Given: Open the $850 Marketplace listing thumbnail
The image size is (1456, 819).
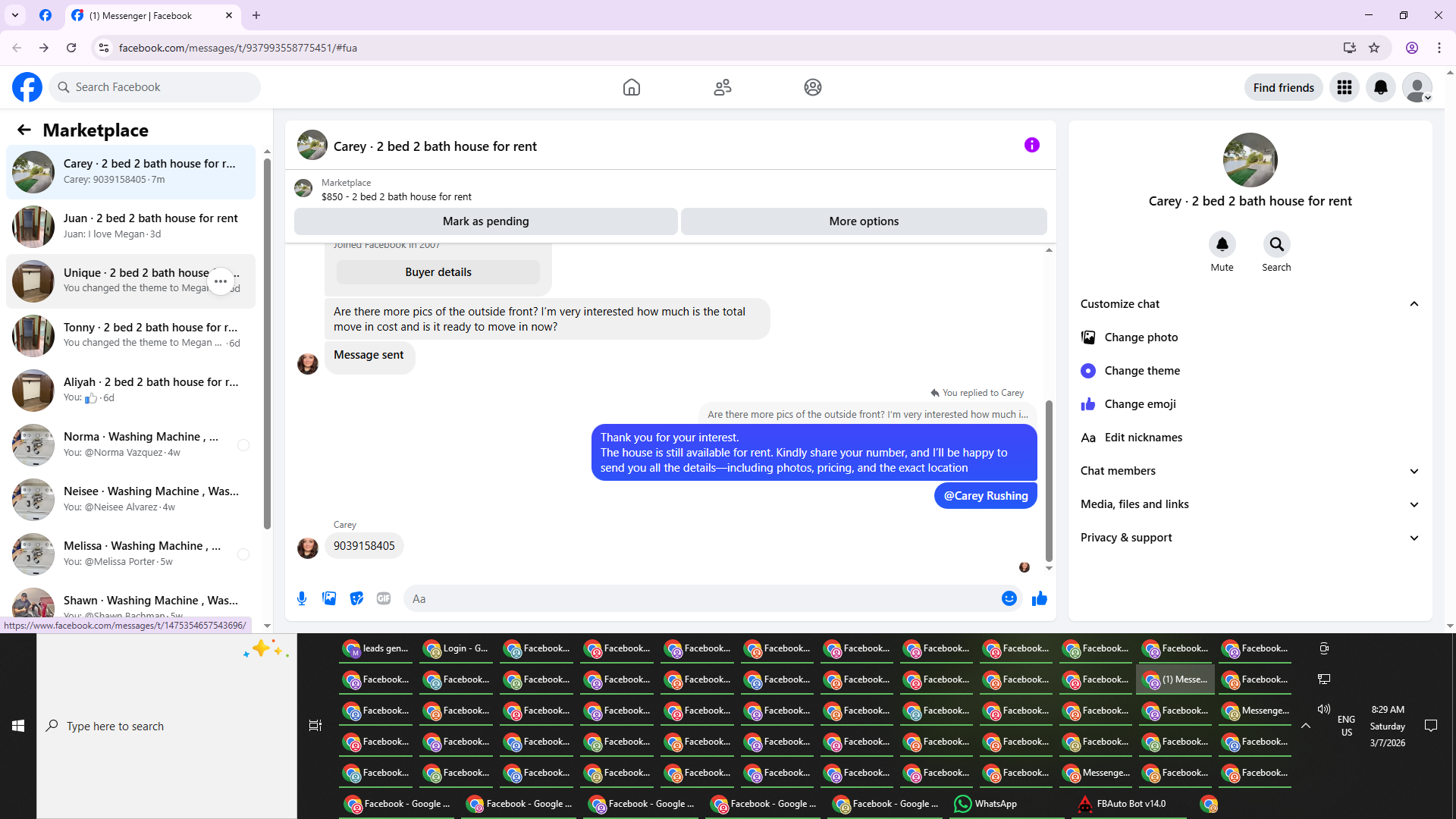Looking at the screenshot, I should click(x=303, y=188).
